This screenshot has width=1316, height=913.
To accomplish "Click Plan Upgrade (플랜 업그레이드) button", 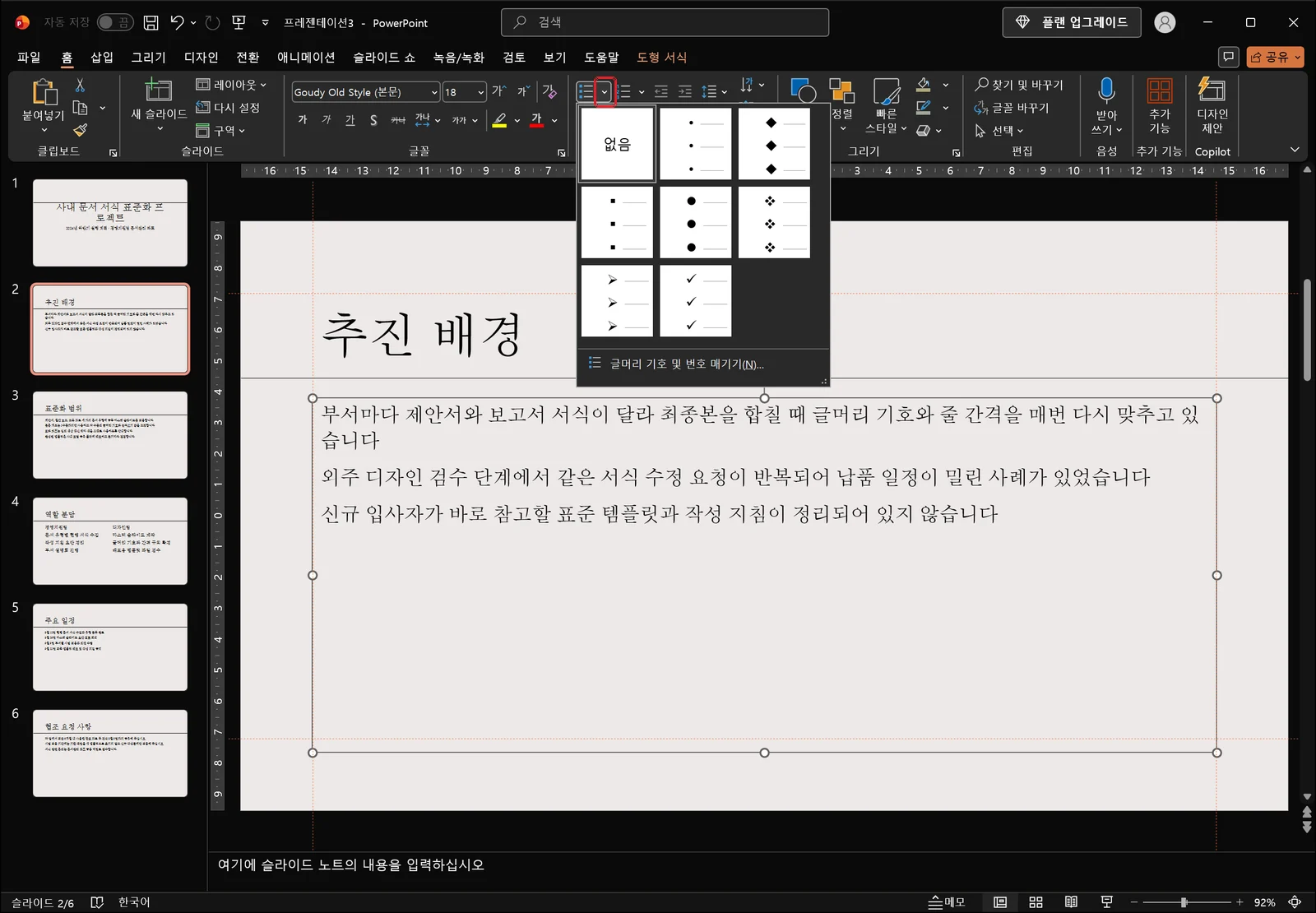I will tap(1072, 22).
